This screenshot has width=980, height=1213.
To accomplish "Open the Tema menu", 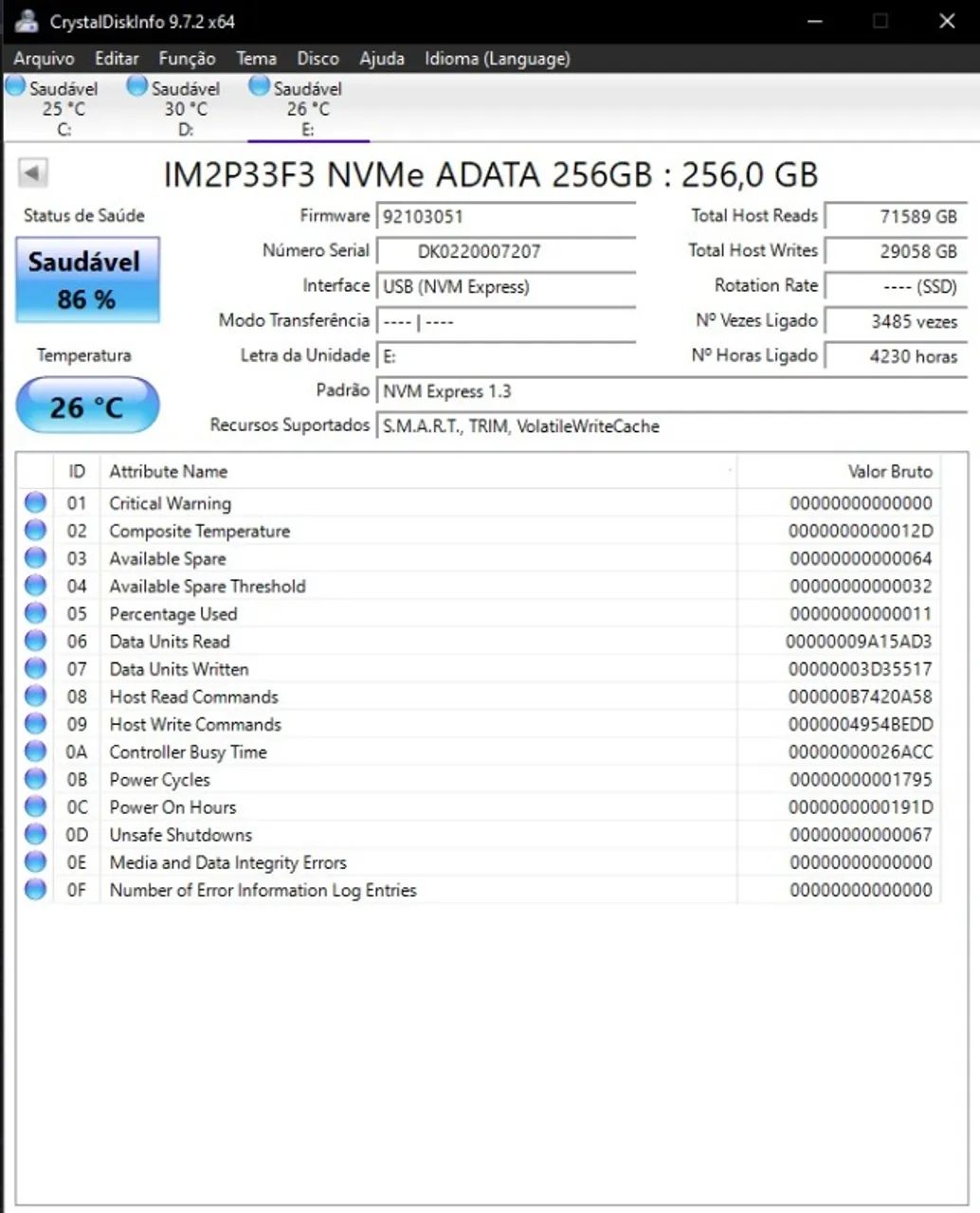I will [256, 59].
